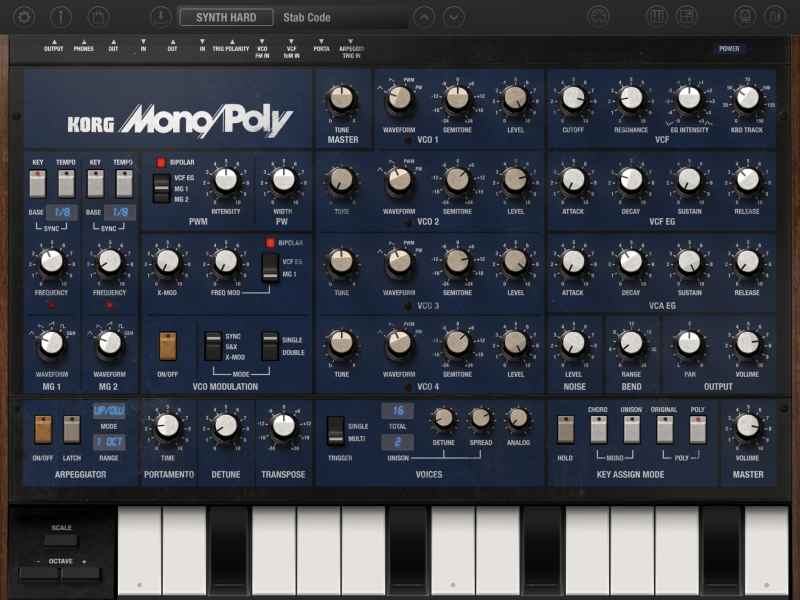The height and width of the screenshot is (600, 800).
Task: Open the SYNTH HARD category menu
Action: click(x=225, y=17)
